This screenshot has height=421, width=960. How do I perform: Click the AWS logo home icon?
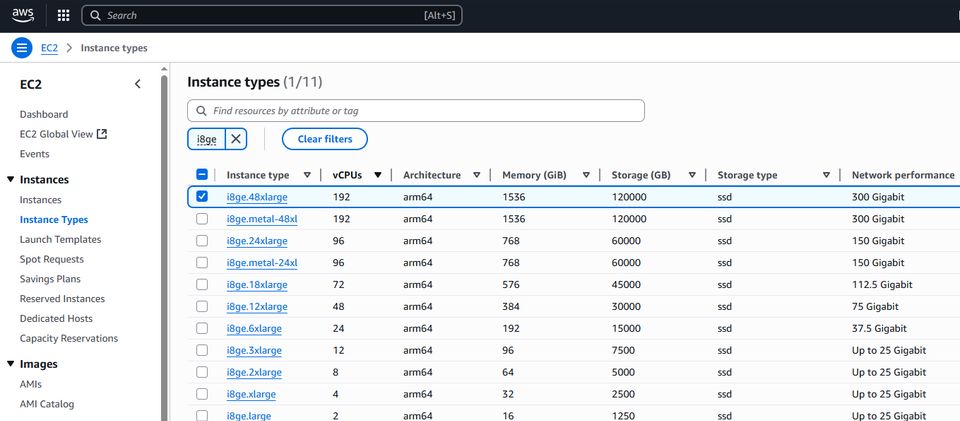coord(23,15)
